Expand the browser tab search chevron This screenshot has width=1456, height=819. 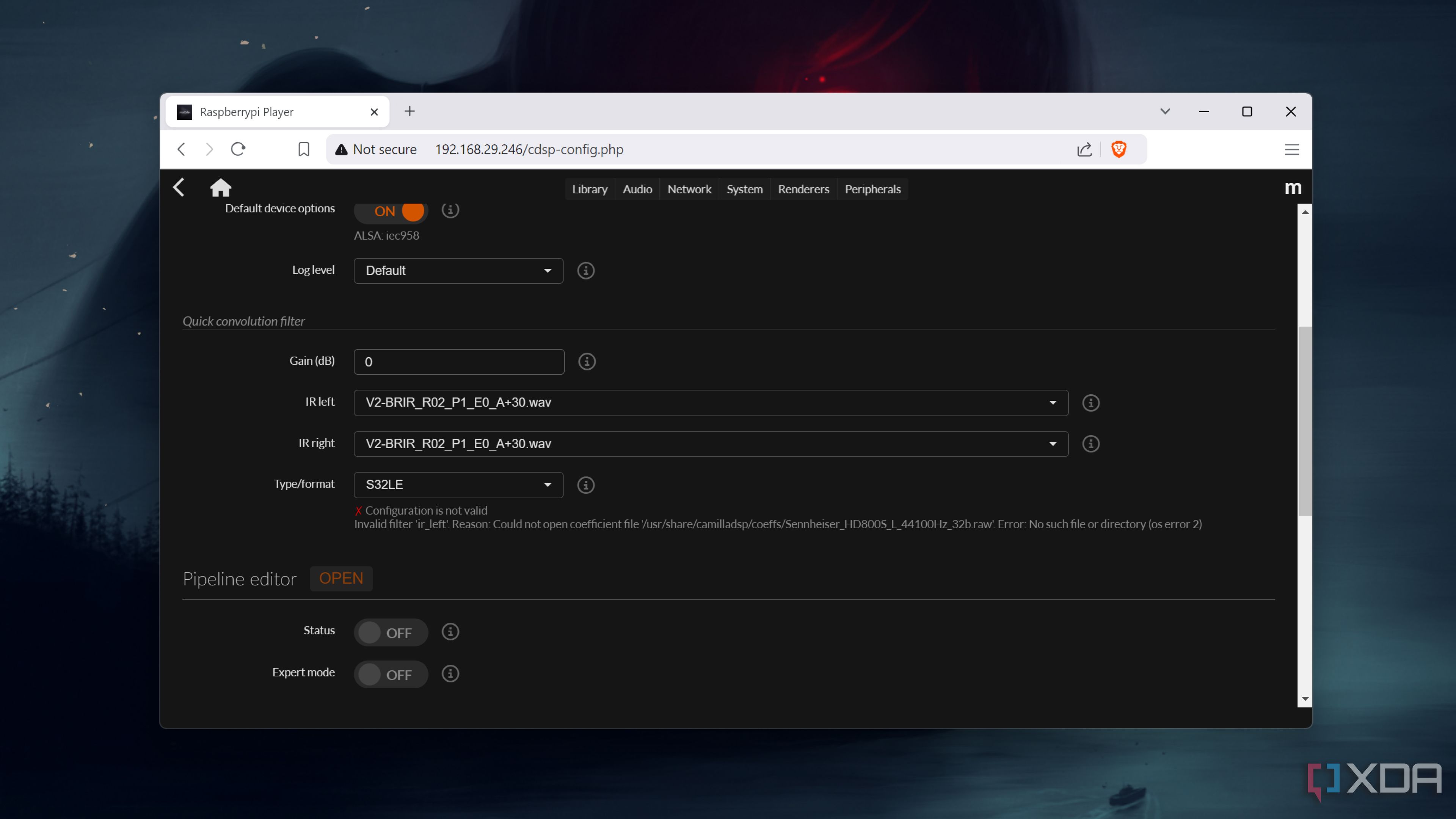pyautogui.click(x=1165, y=111)
